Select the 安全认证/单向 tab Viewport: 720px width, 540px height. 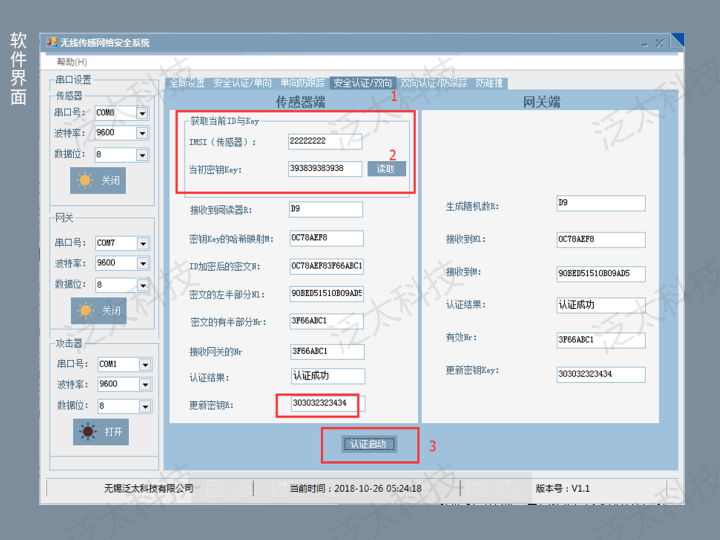[242, 83]
